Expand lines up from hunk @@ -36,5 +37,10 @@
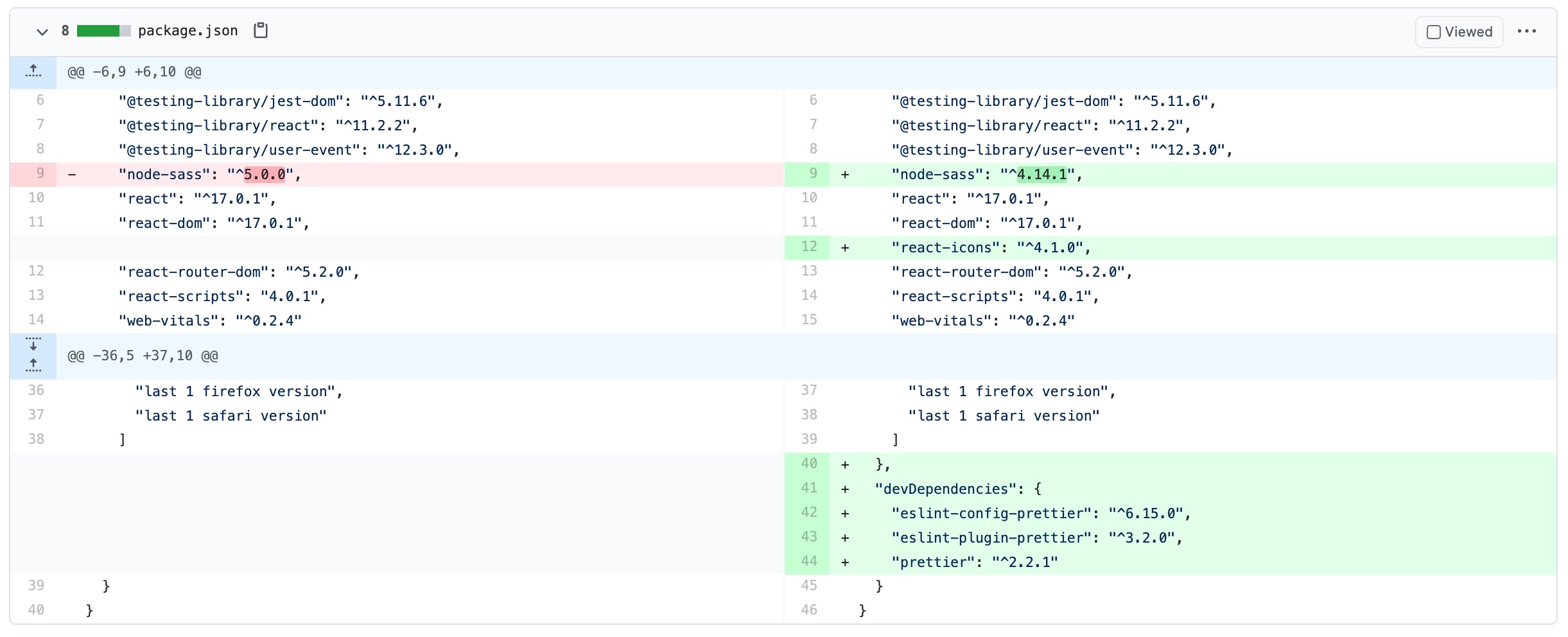Screen dimensions: 1568x637 click(x=33, y=366)
